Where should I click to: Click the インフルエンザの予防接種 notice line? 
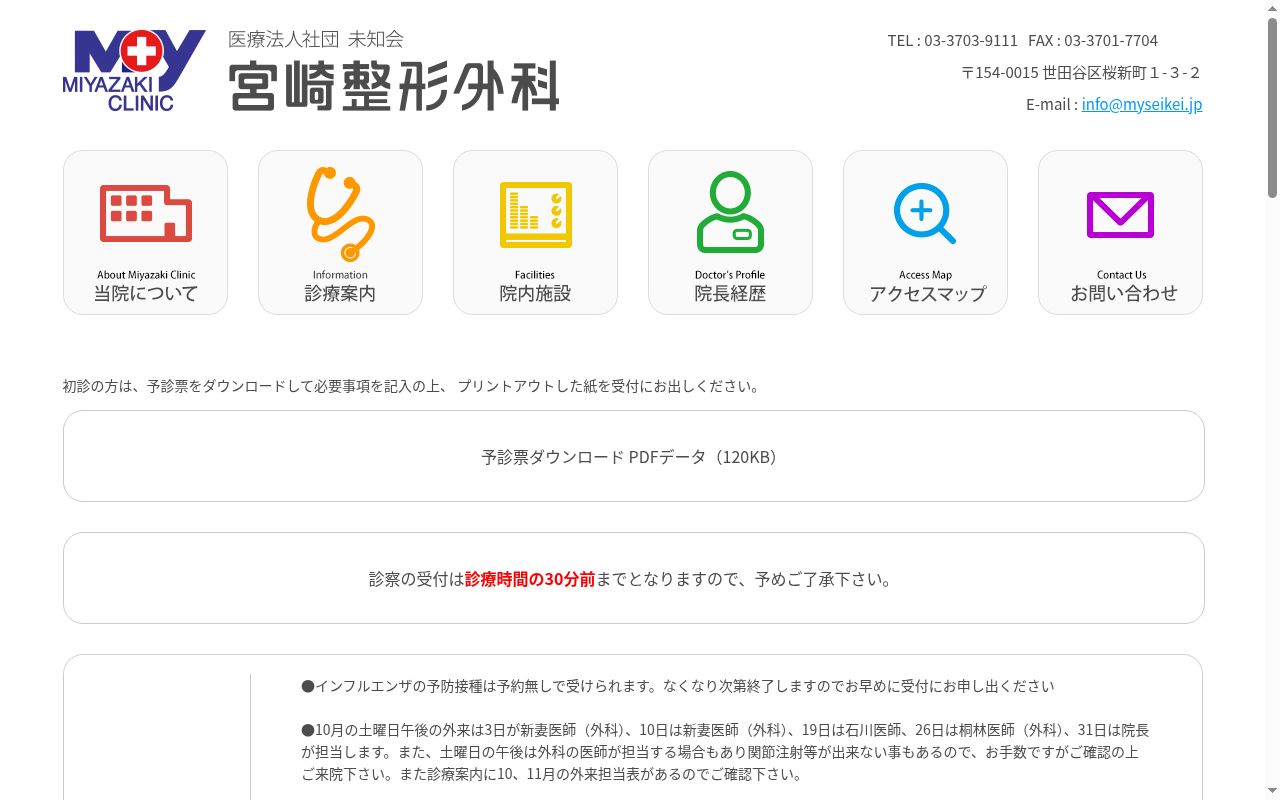(677, 686)
